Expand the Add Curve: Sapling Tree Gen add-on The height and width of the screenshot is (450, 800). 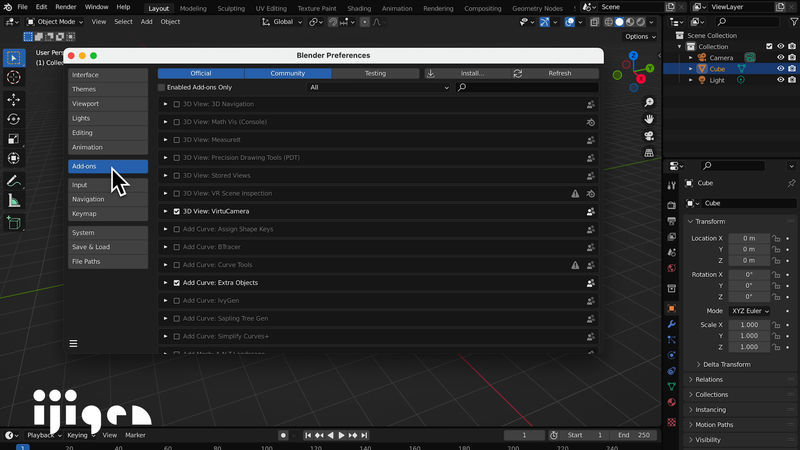[x=165, y=318]
